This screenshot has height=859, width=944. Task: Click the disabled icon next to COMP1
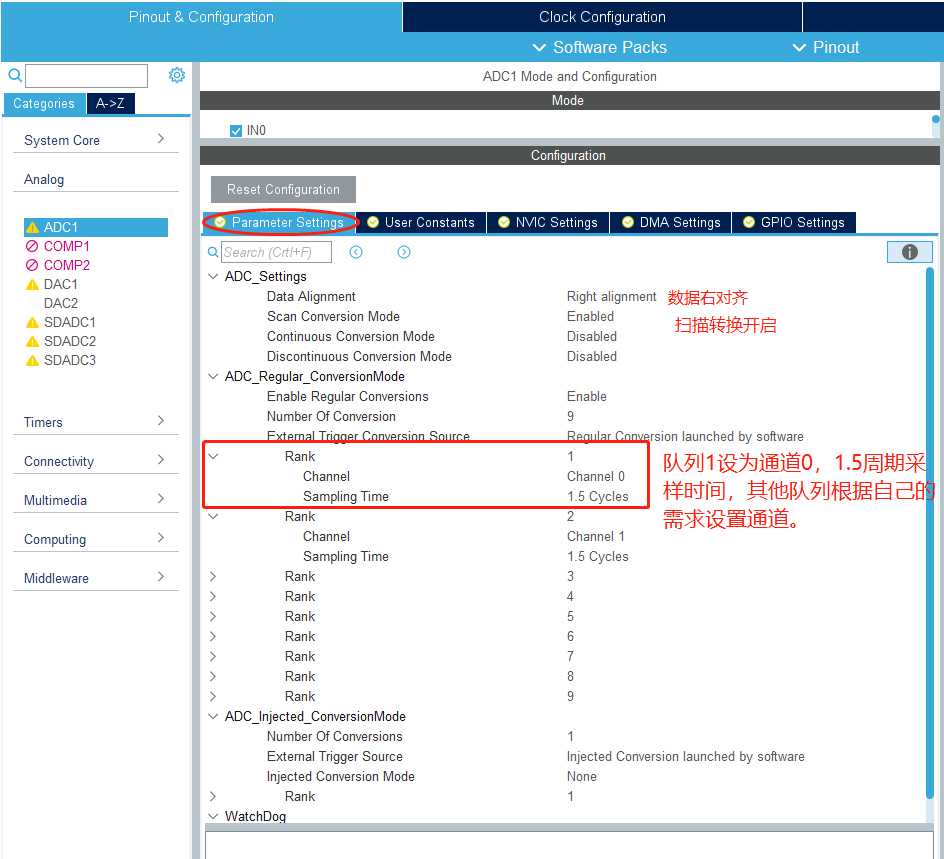pos(32,246)
